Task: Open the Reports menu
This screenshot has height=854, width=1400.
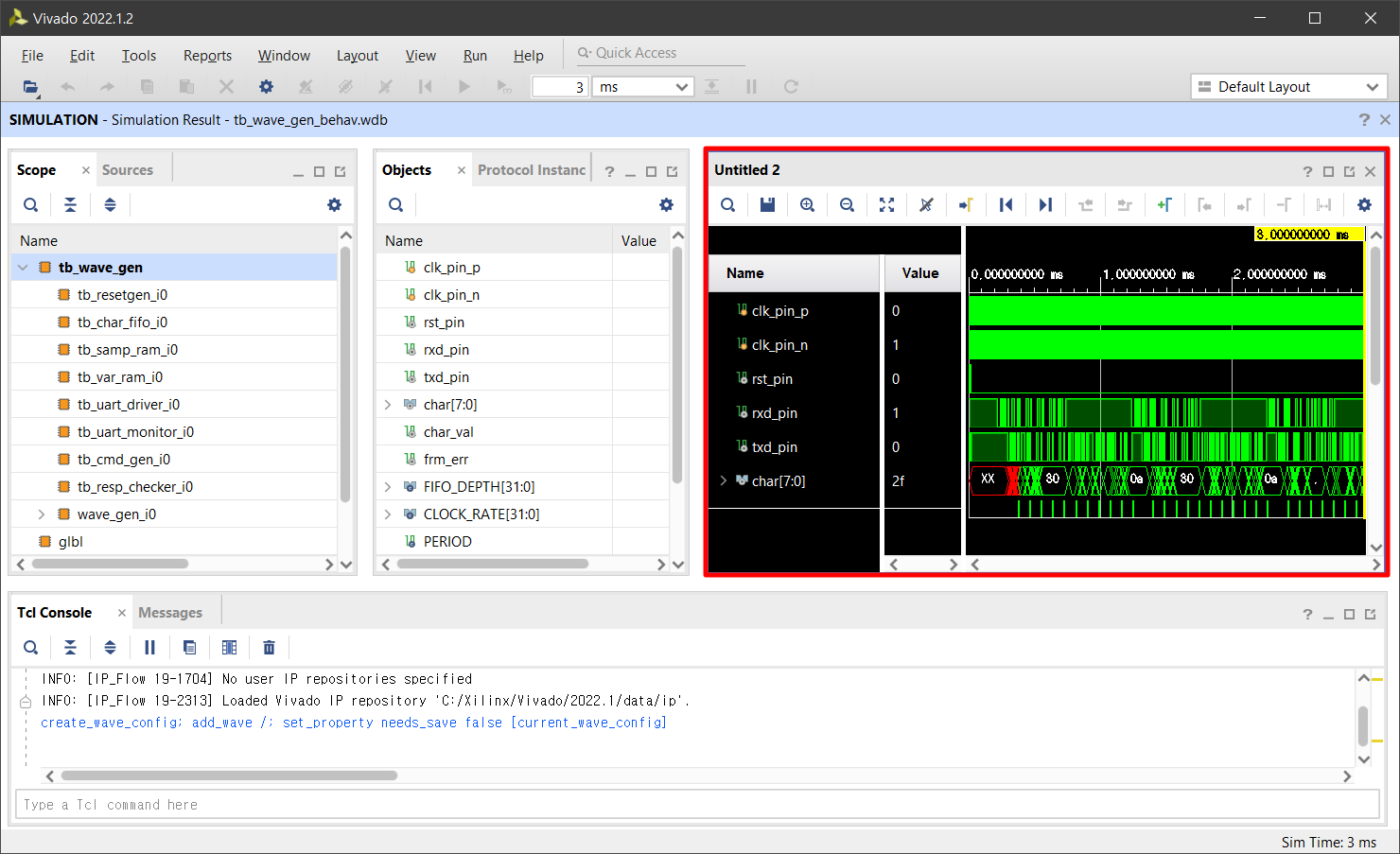Action: click(207, 56)
